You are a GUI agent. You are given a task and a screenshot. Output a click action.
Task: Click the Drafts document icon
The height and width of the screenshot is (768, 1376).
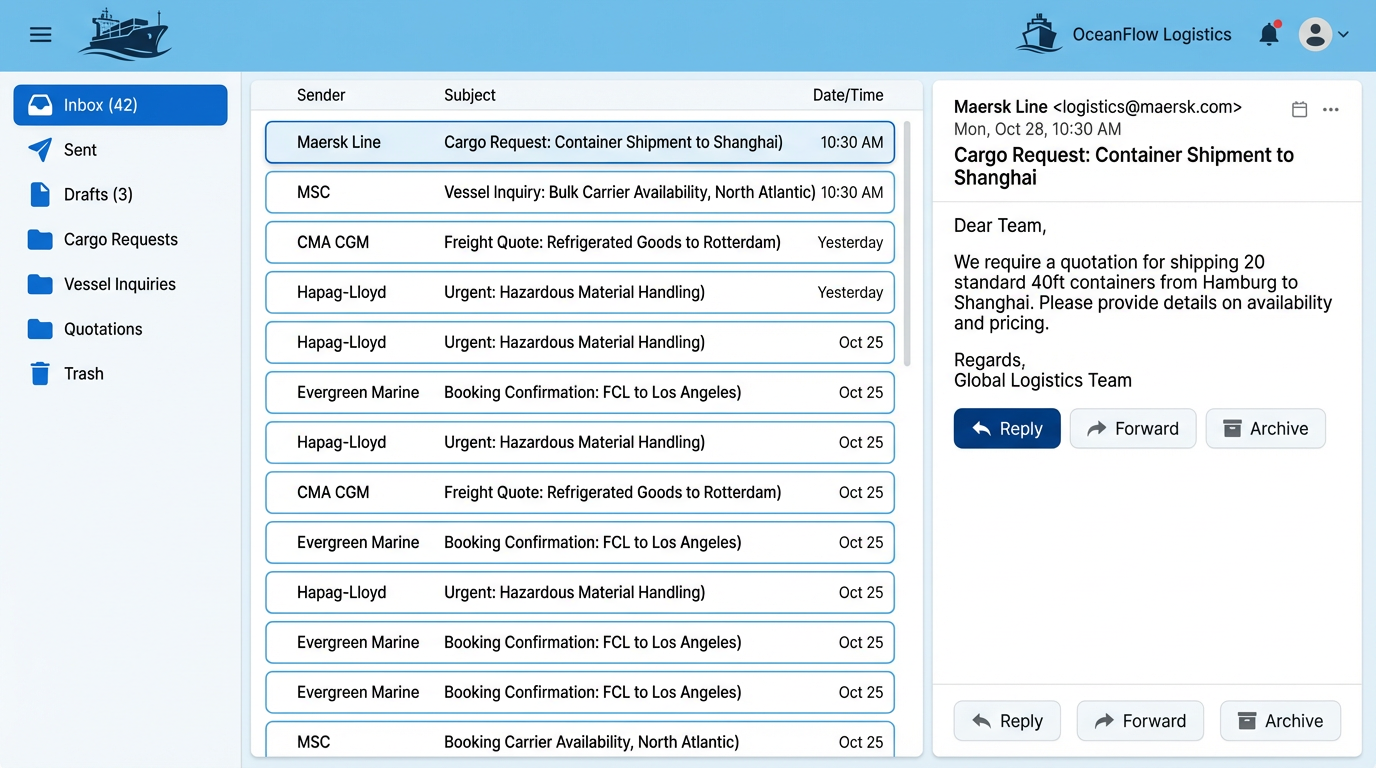pos(40,195)
